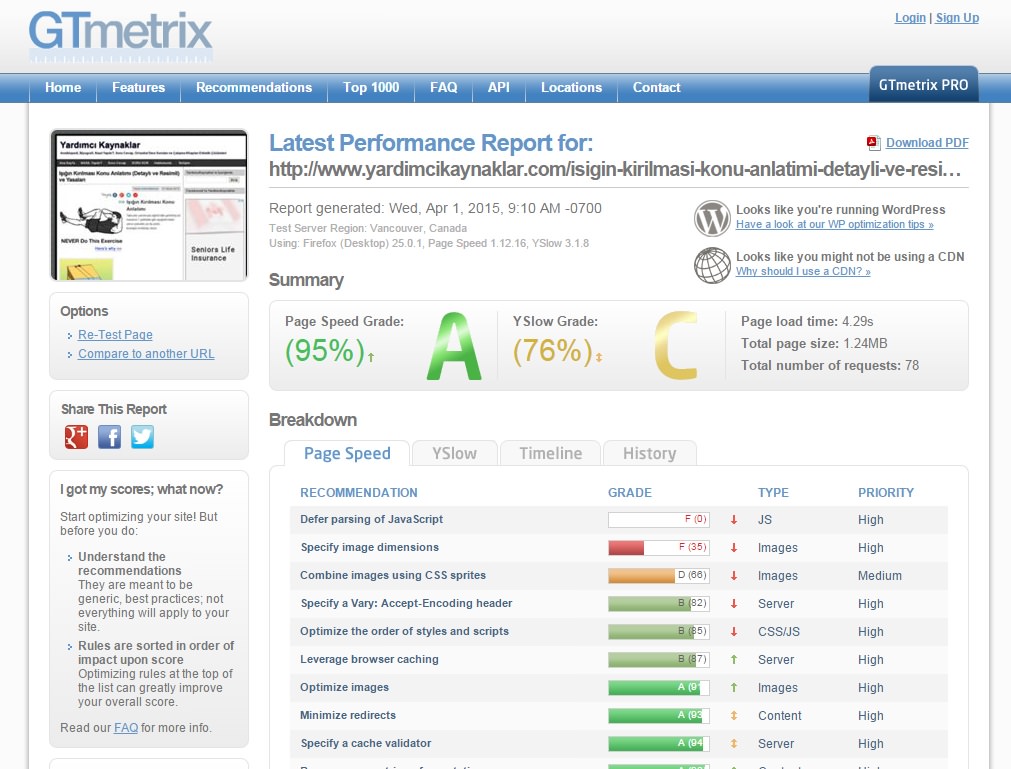This screenshot has height=769, width=1011.
Task: Share report via Twitter icon
Action: [x=143, y=436]
